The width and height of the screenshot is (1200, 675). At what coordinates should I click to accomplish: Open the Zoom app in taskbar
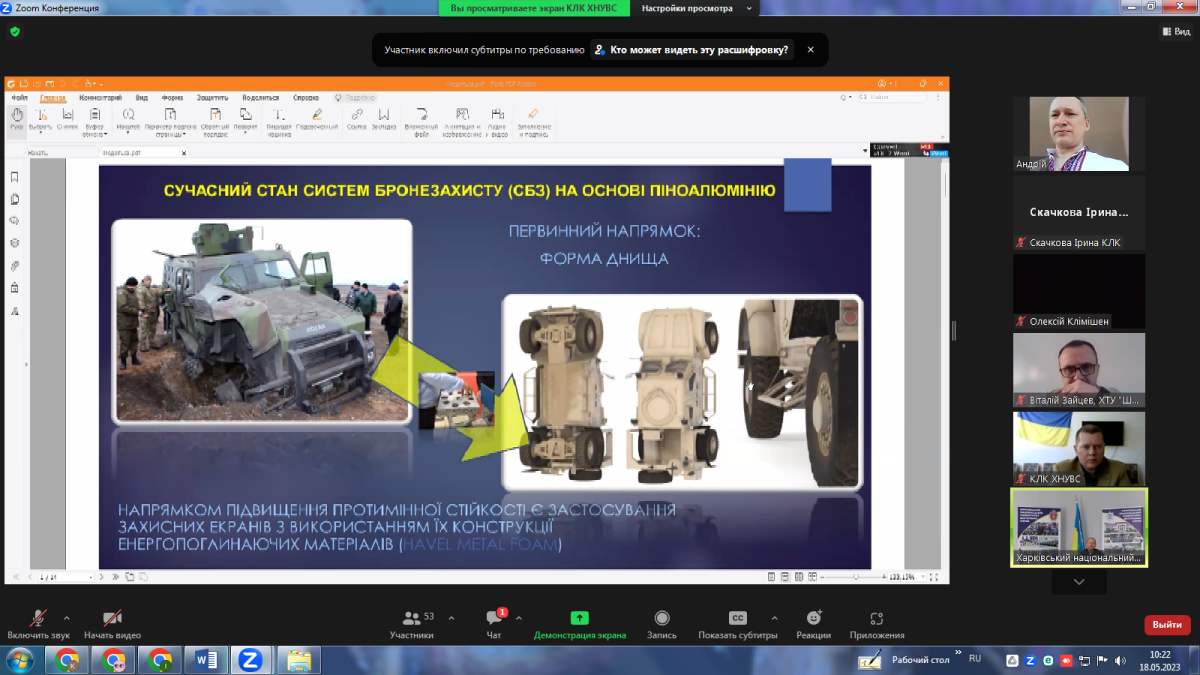(251, 660)
